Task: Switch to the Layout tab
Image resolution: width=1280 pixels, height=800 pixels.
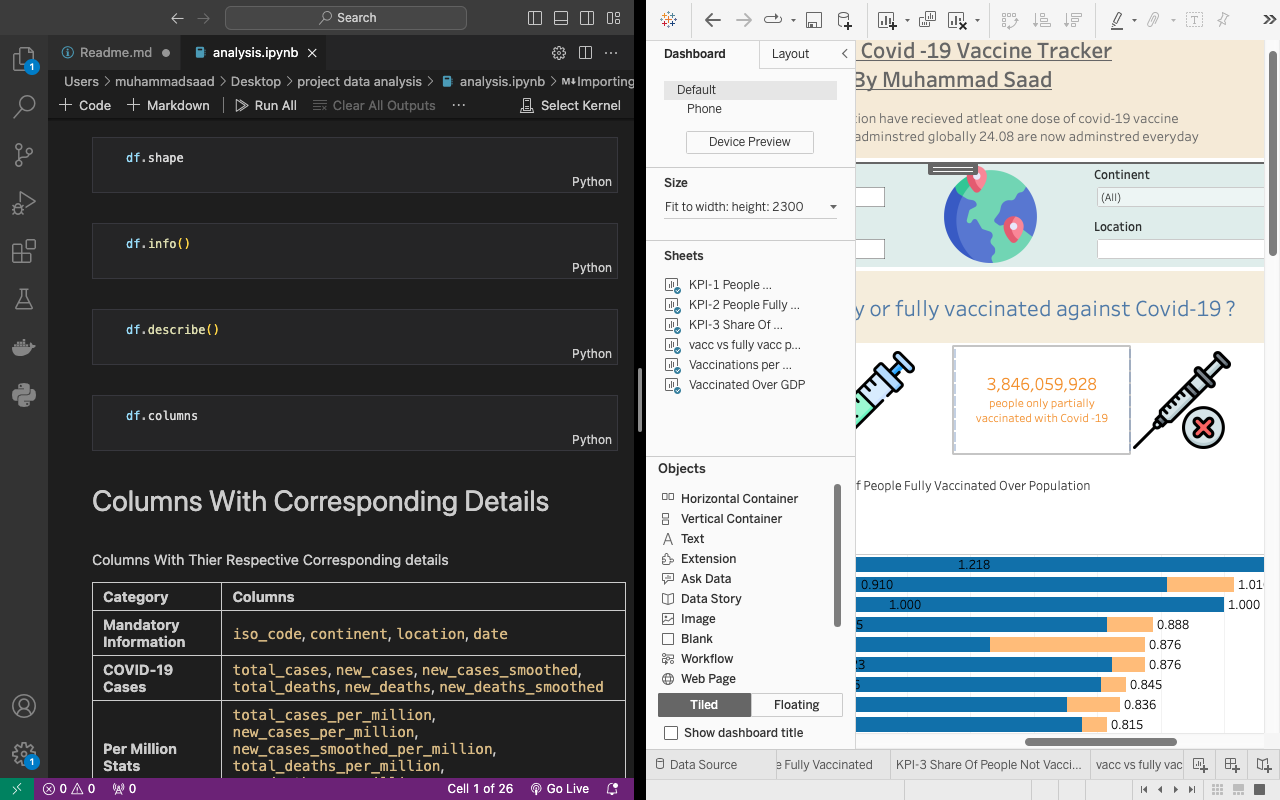Action: (x=790, y=54)
